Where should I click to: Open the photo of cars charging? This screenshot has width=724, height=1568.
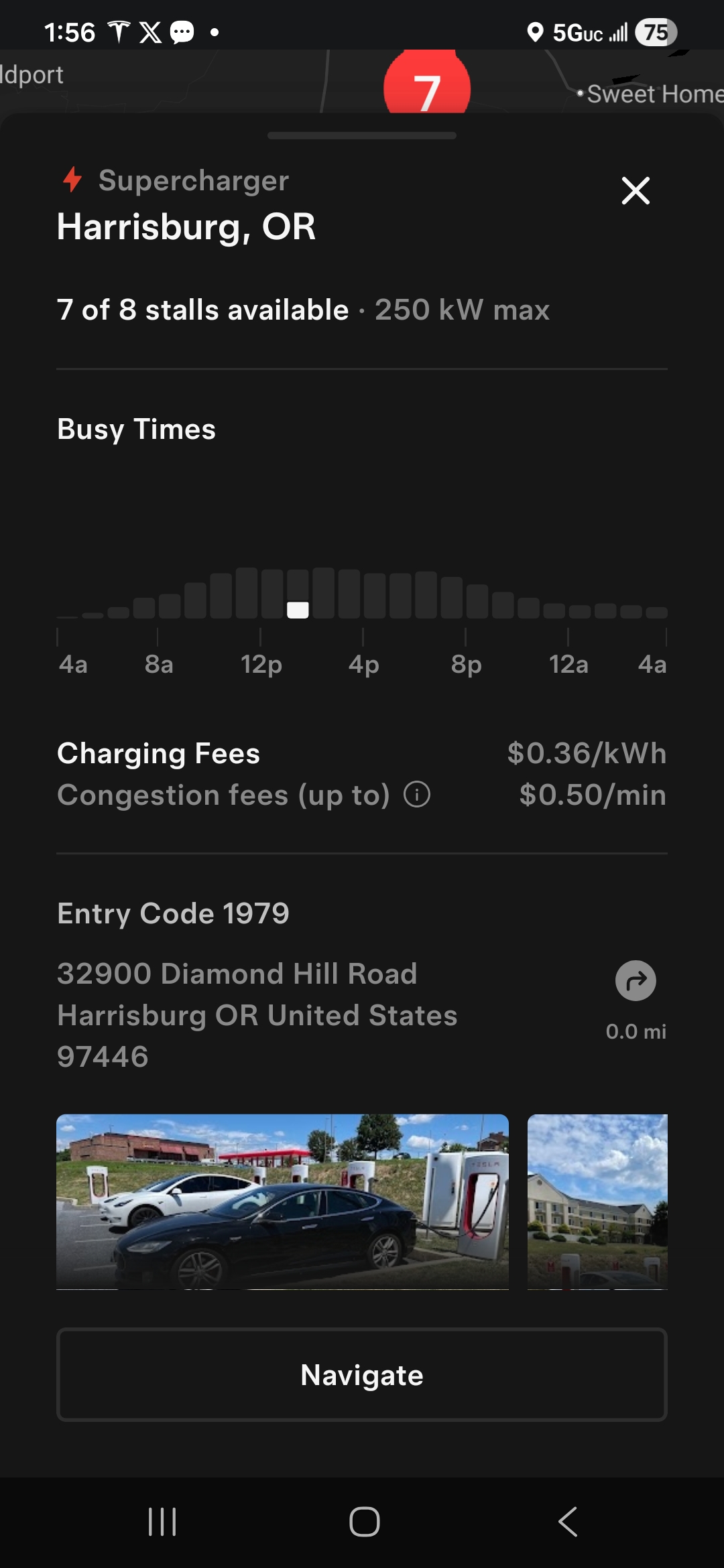click(282, 1201)
